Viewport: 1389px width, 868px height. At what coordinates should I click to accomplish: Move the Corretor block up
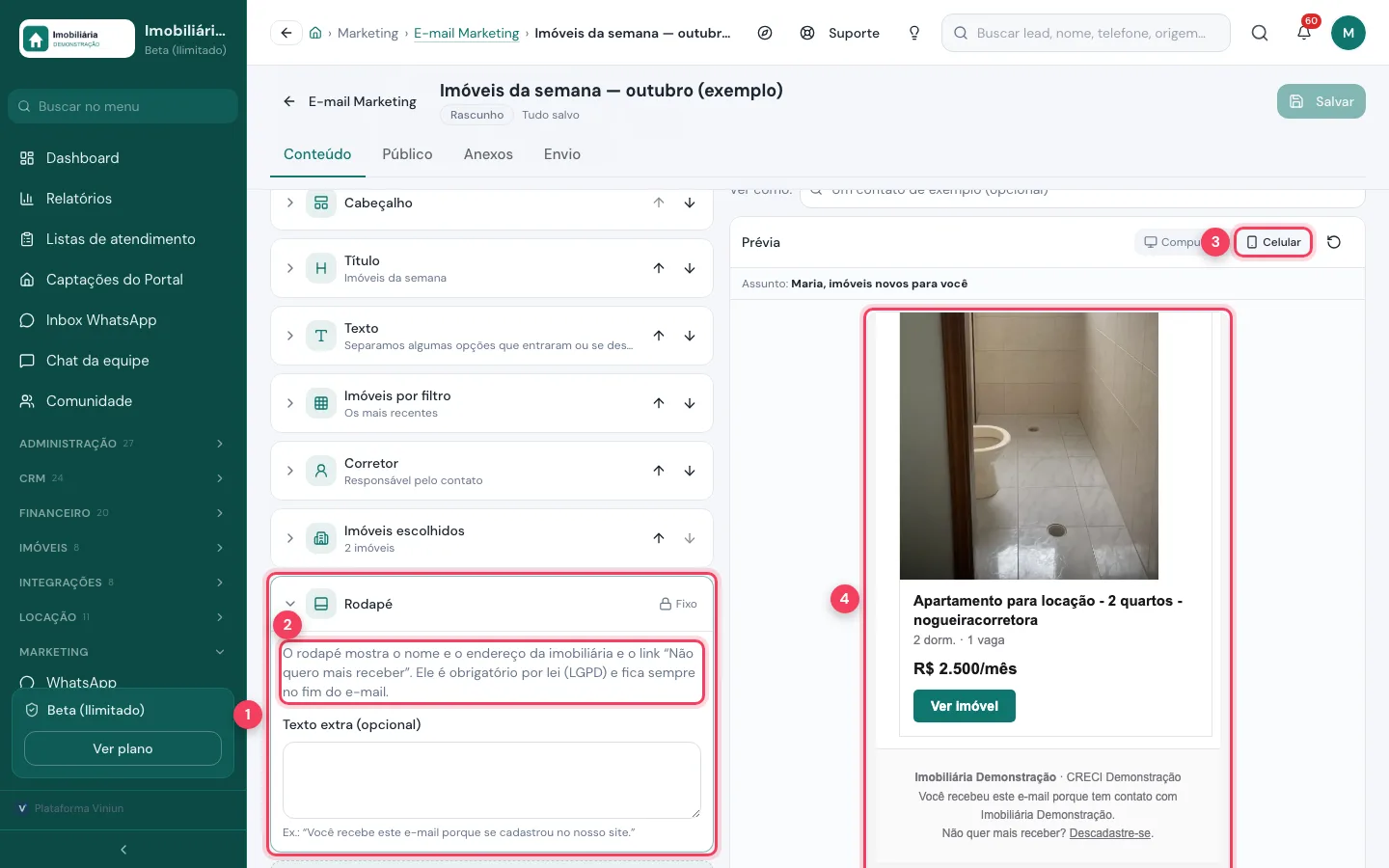[x=659, y=471]
